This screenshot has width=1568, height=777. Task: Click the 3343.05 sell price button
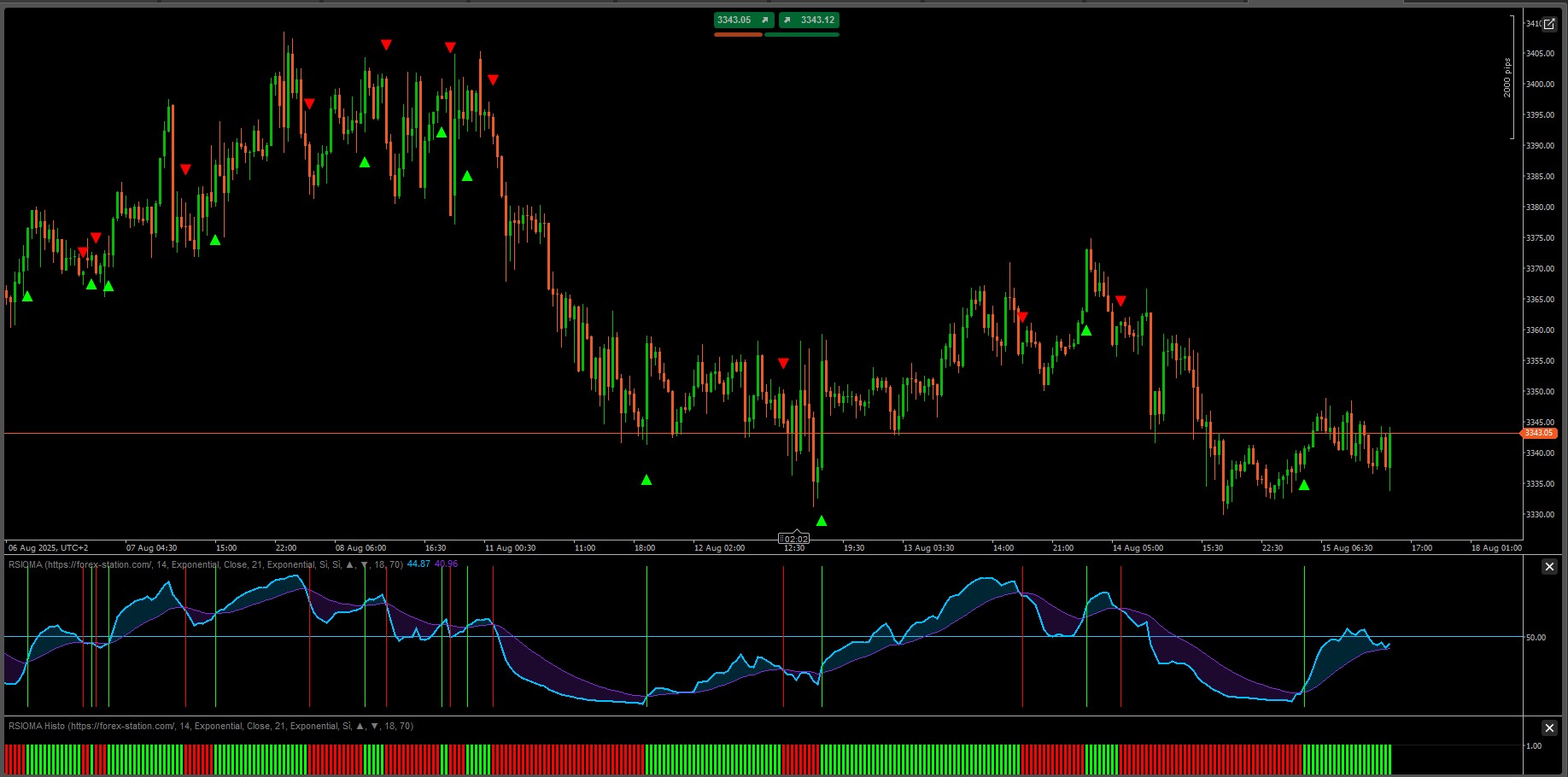tap(744, 20)
